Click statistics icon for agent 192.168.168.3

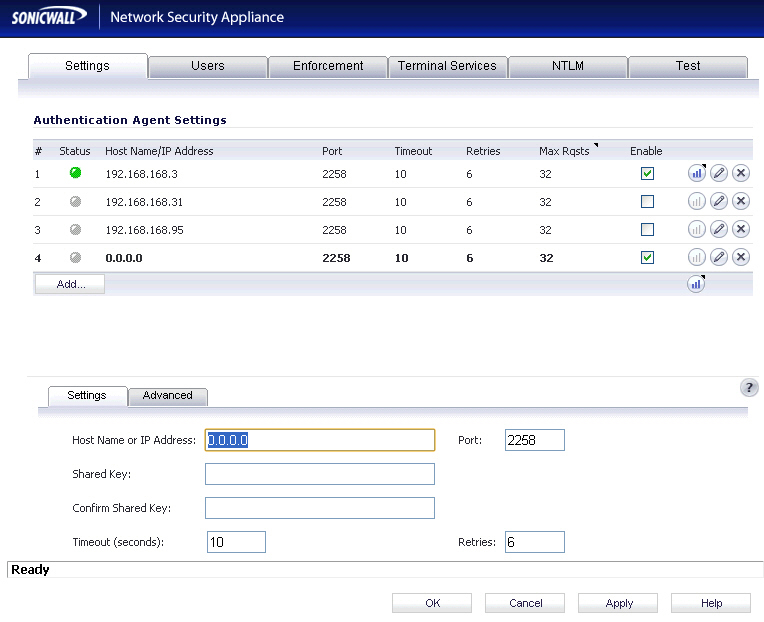coord(696,173)
